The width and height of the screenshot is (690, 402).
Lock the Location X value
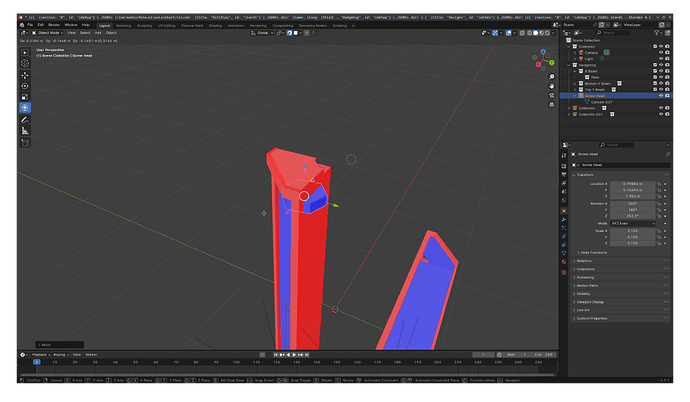659,184
